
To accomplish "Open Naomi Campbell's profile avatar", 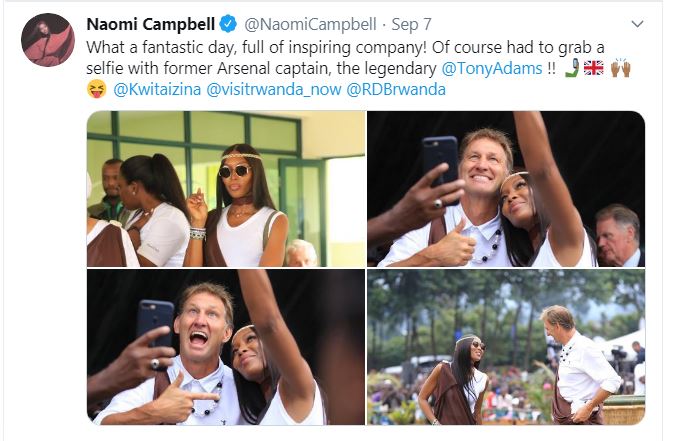I will pyautogui.click(x=48, y=40).
